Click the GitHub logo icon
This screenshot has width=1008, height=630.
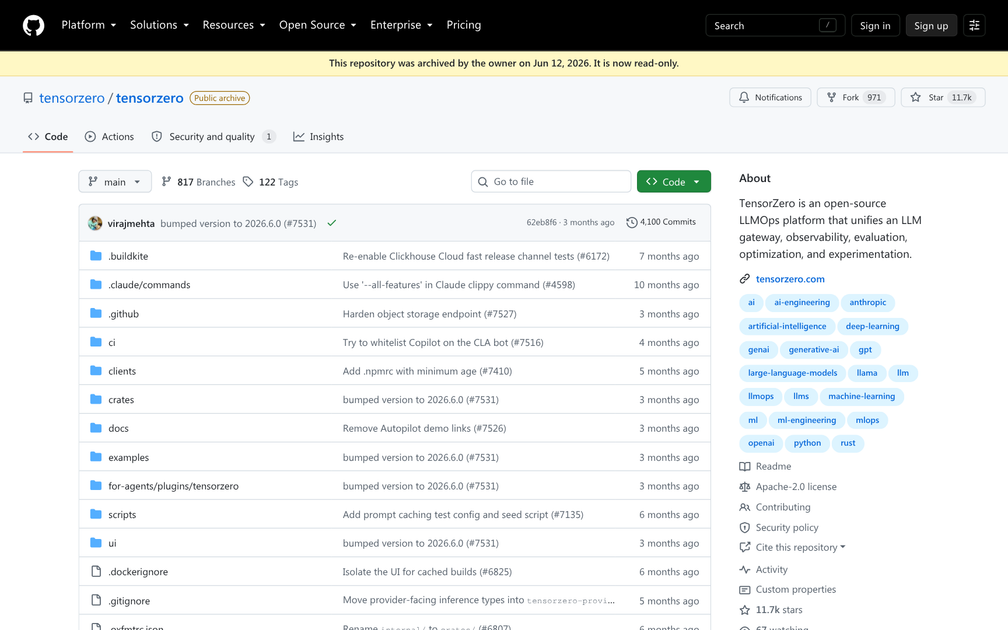coord(33,25)
